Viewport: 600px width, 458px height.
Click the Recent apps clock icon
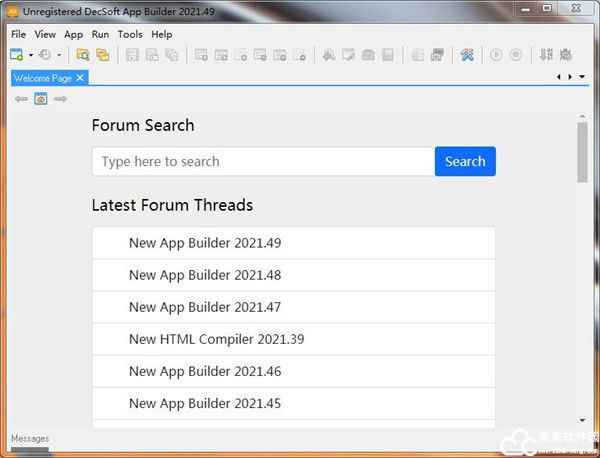pos(45,55)
